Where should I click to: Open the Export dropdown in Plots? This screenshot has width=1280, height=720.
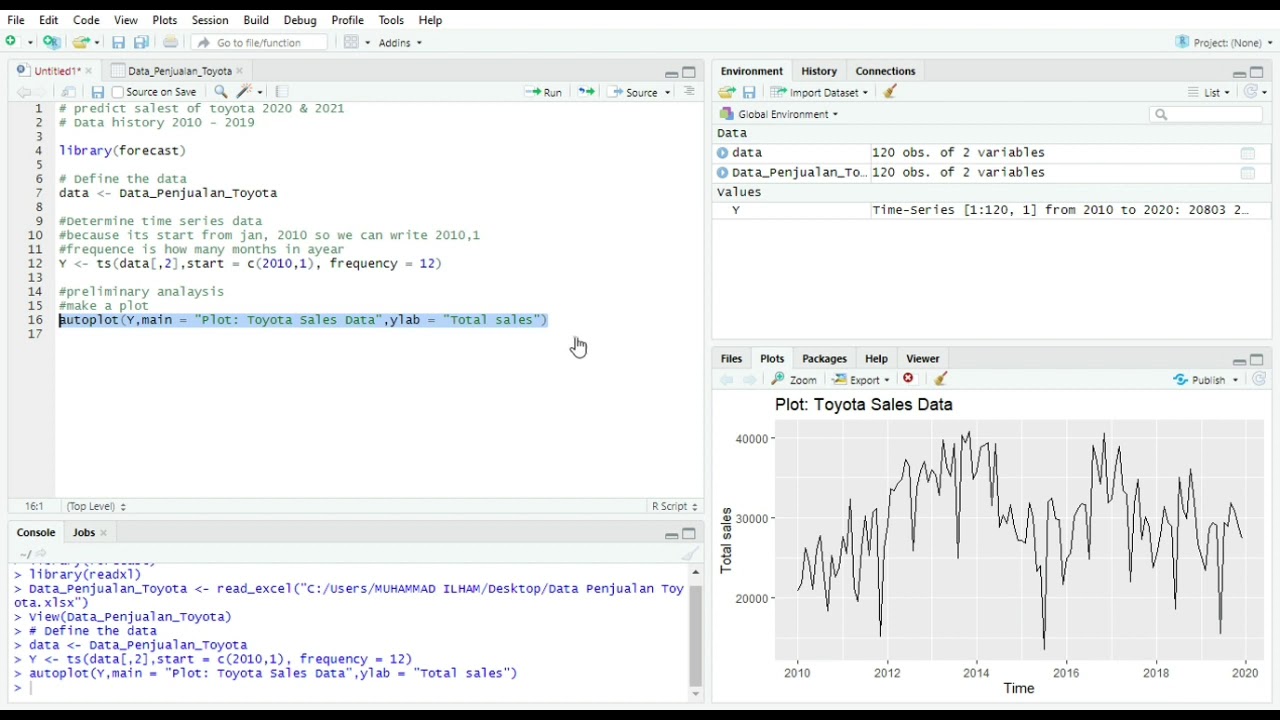point(861,380)
